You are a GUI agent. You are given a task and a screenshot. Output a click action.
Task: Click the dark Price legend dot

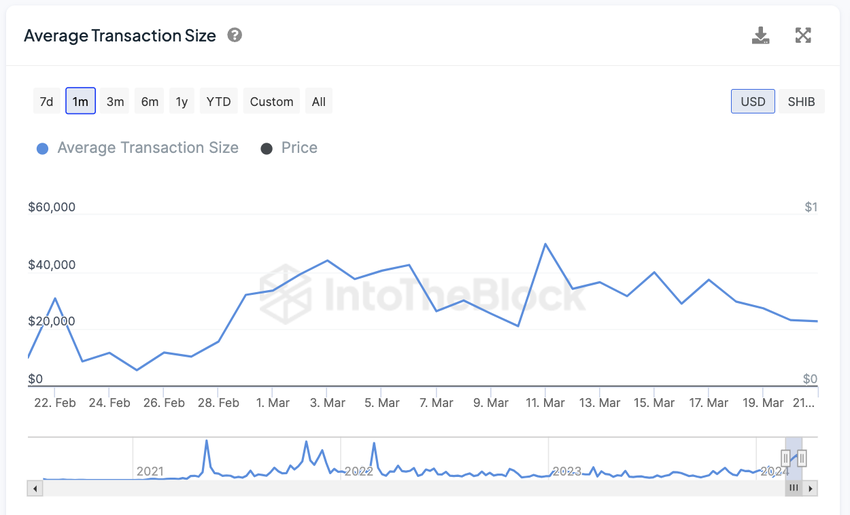266,149
